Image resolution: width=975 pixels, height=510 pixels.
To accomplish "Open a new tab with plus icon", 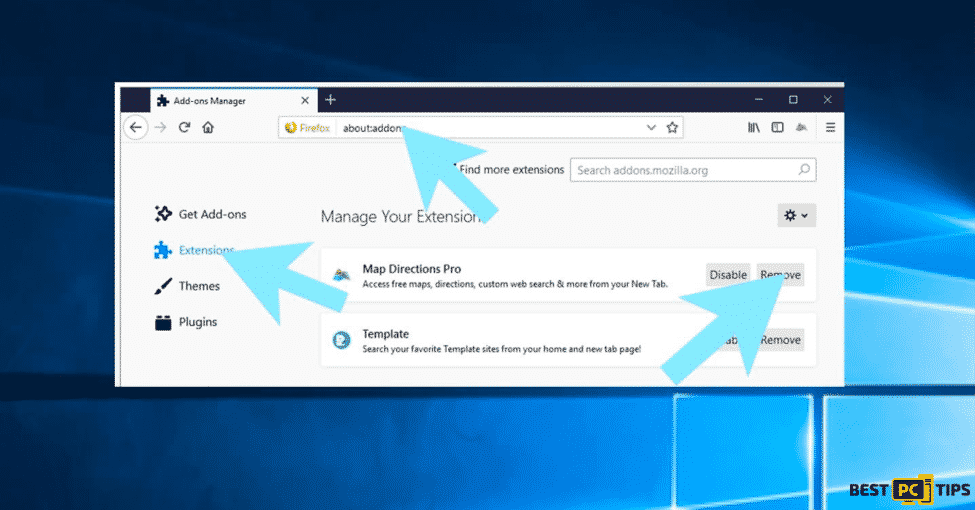I will click(x=330, y=100).
